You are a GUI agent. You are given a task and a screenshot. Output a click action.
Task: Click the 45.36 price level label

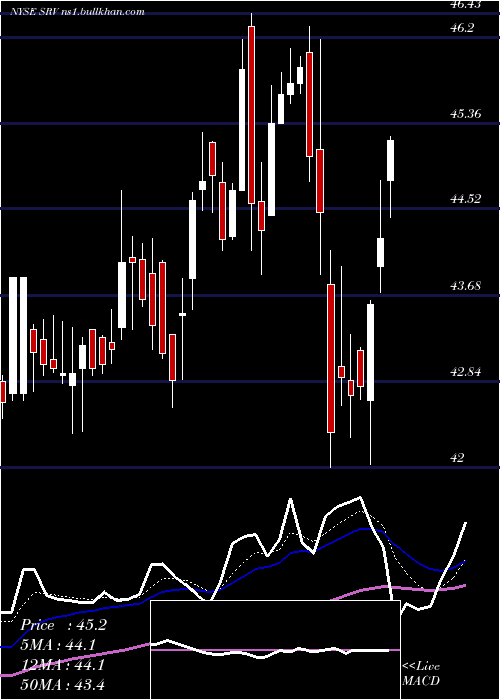point(466,114)
